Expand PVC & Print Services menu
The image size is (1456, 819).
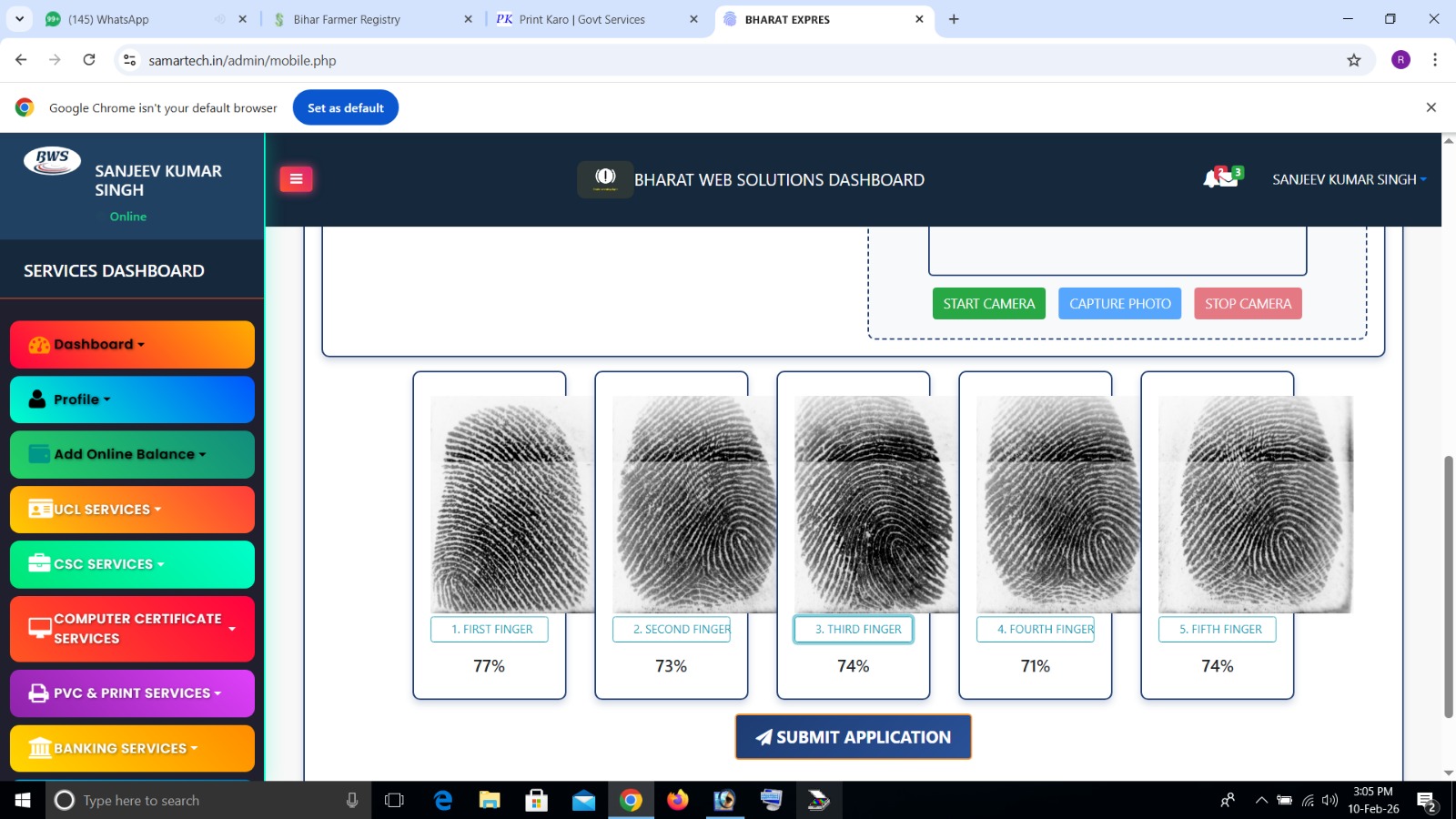(132, 693)
